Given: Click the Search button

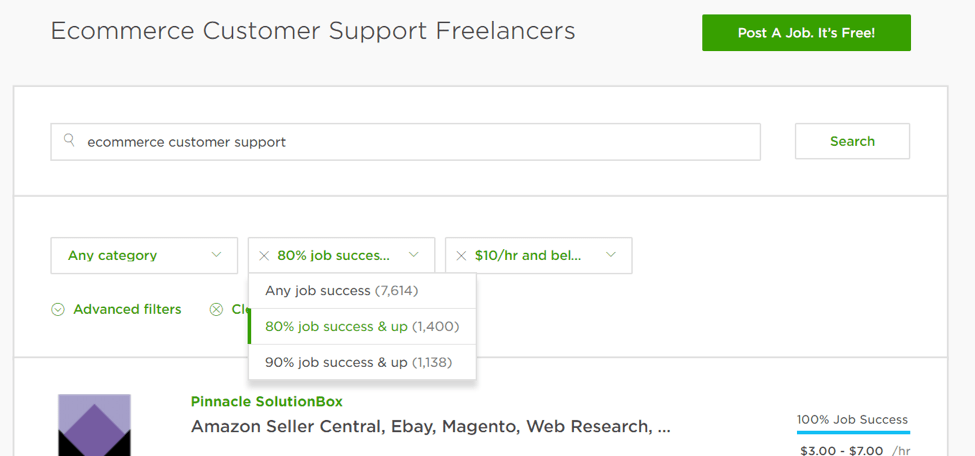Looking at the screenshot, I should point(852,141).
